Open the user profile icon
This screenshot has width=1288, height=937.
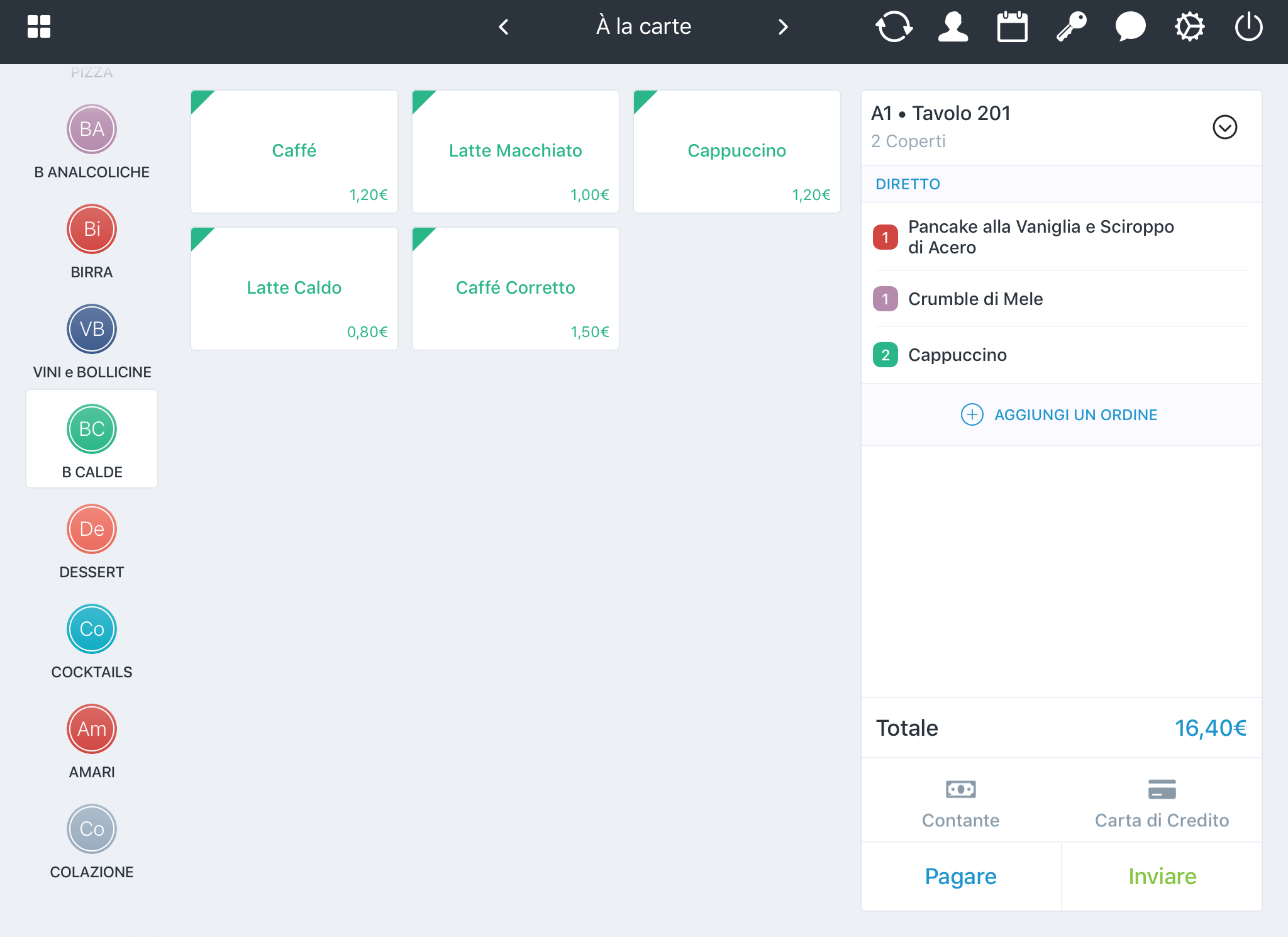(953, 26)
